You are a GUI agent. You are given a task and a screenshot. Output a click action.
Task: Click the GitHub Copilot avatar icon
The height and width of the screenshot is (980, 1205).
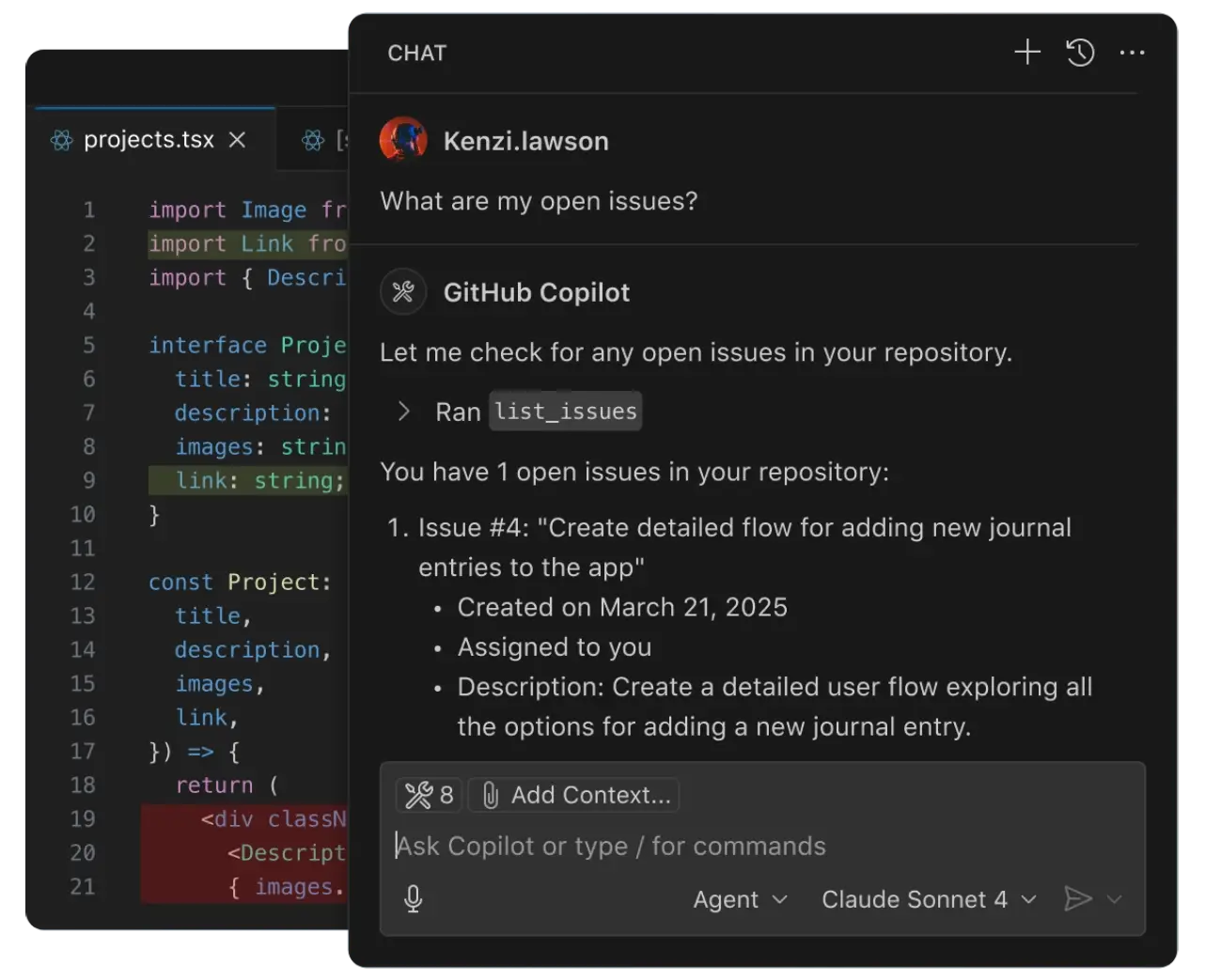tap(403, 292)
